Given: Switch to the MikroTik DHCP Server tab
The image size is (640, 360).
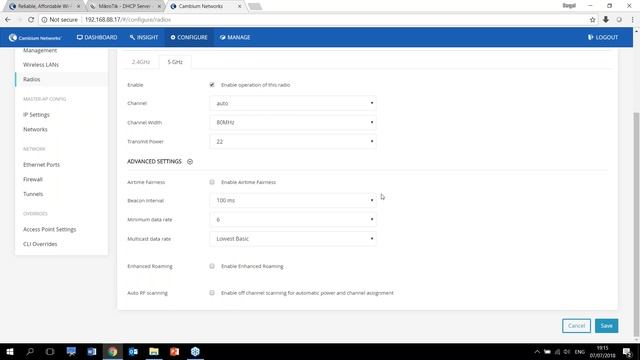Looking at the screenshot, I should (125, 6).
